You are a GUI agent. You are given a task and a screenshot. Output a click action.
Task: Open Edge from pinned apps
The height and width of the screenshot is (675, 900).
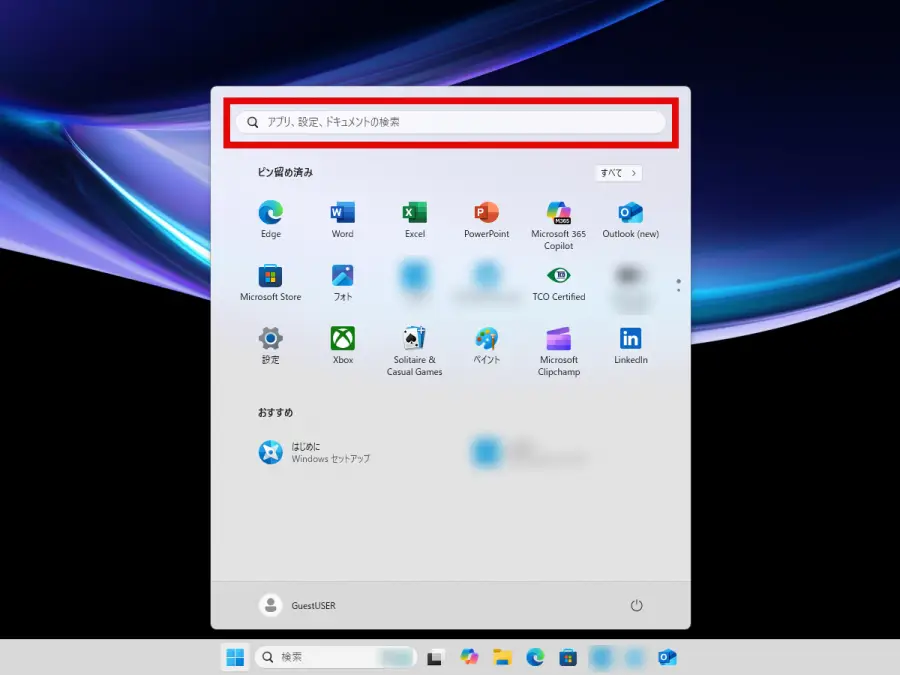click(x=270, y=220)
